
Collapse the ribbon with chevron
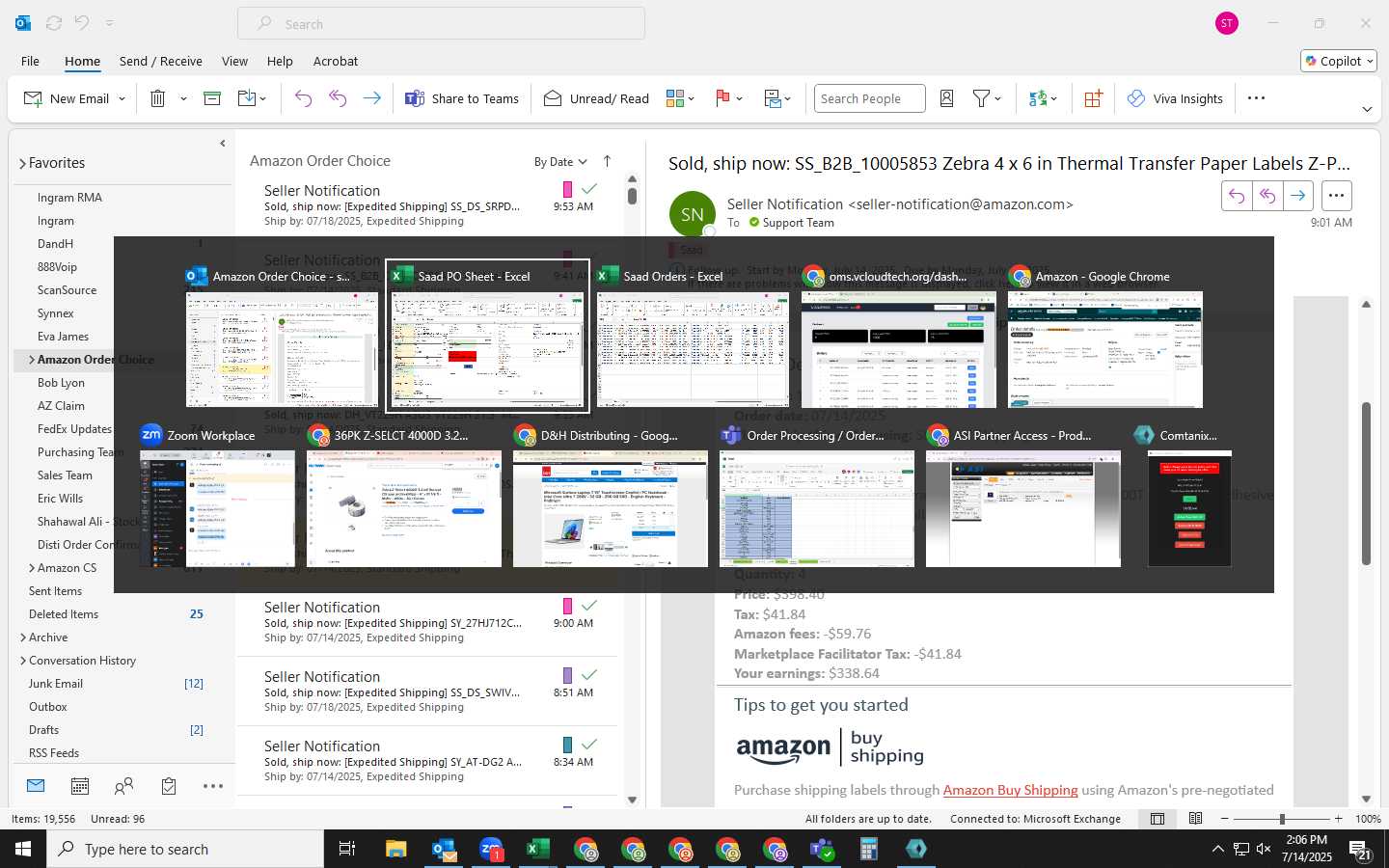(1367, 109)
